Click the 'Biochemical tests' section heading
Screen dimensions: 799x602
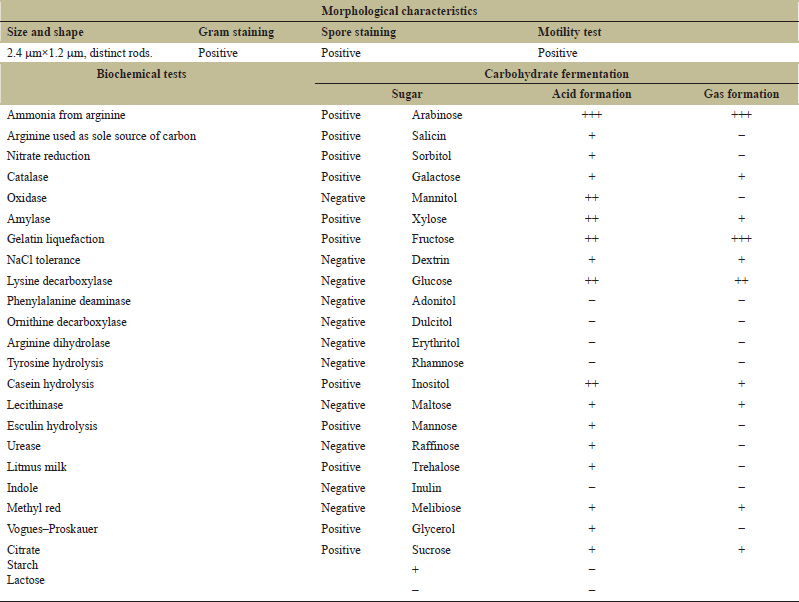pyautogui.click(x=141, y=74)
